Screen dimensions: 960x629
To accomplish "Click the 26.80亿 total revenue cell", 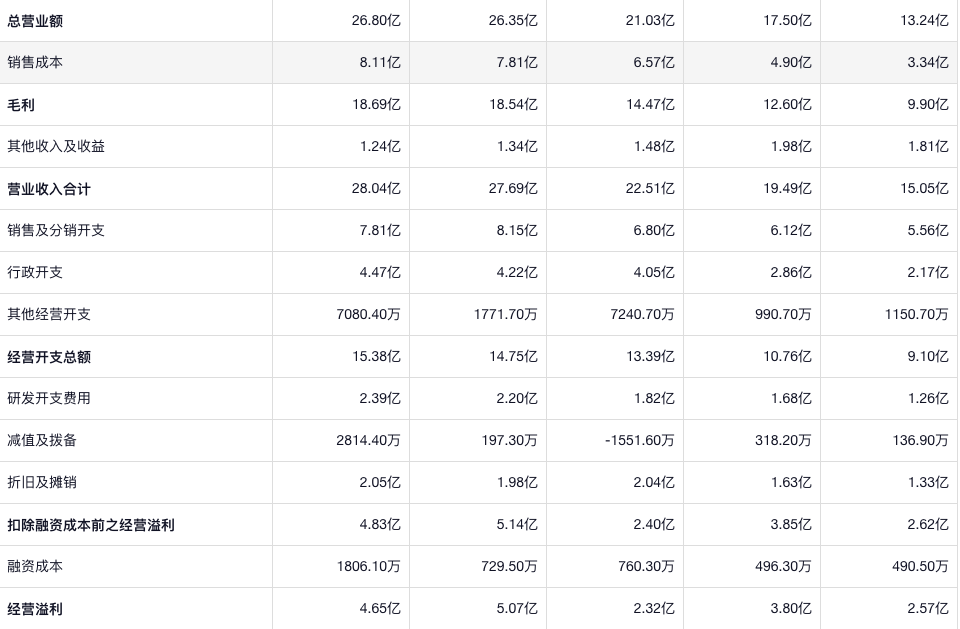I will click(376, 21).
